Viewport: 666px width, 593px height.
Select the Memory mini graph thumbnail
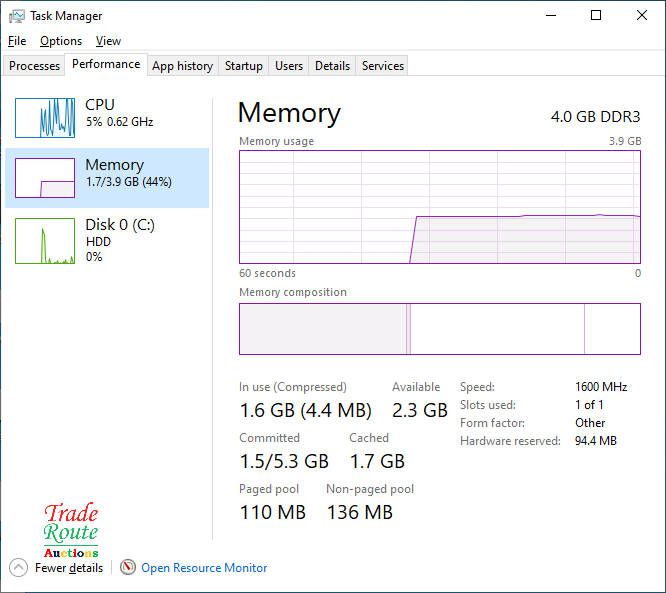[x=44, y=178]
